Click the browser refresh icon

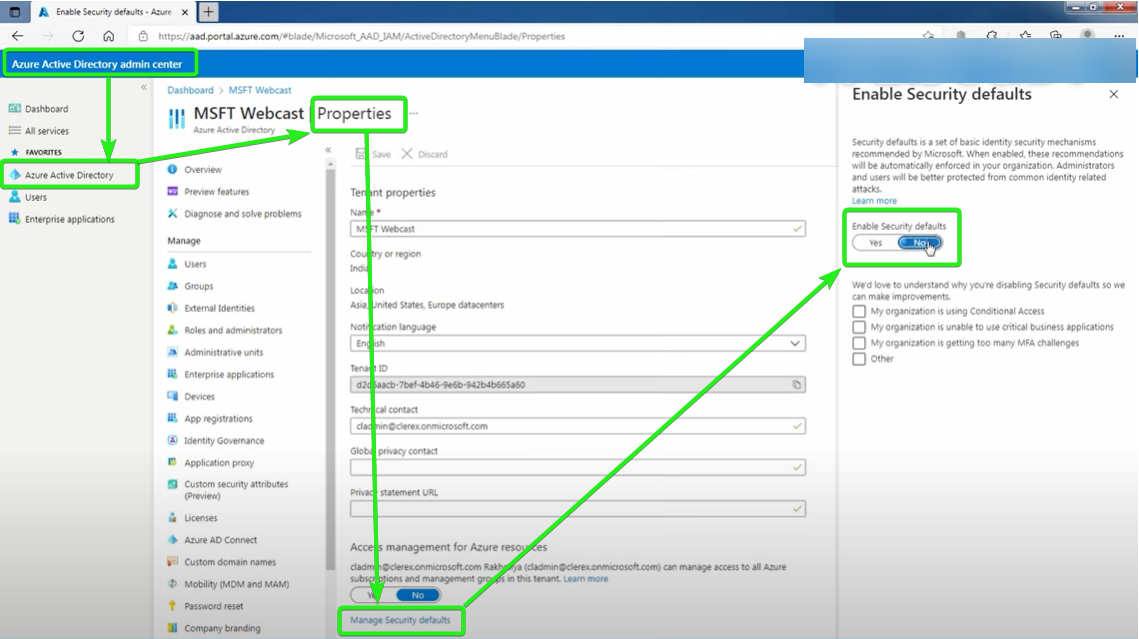pyautogui.click(x=78, y=36)
